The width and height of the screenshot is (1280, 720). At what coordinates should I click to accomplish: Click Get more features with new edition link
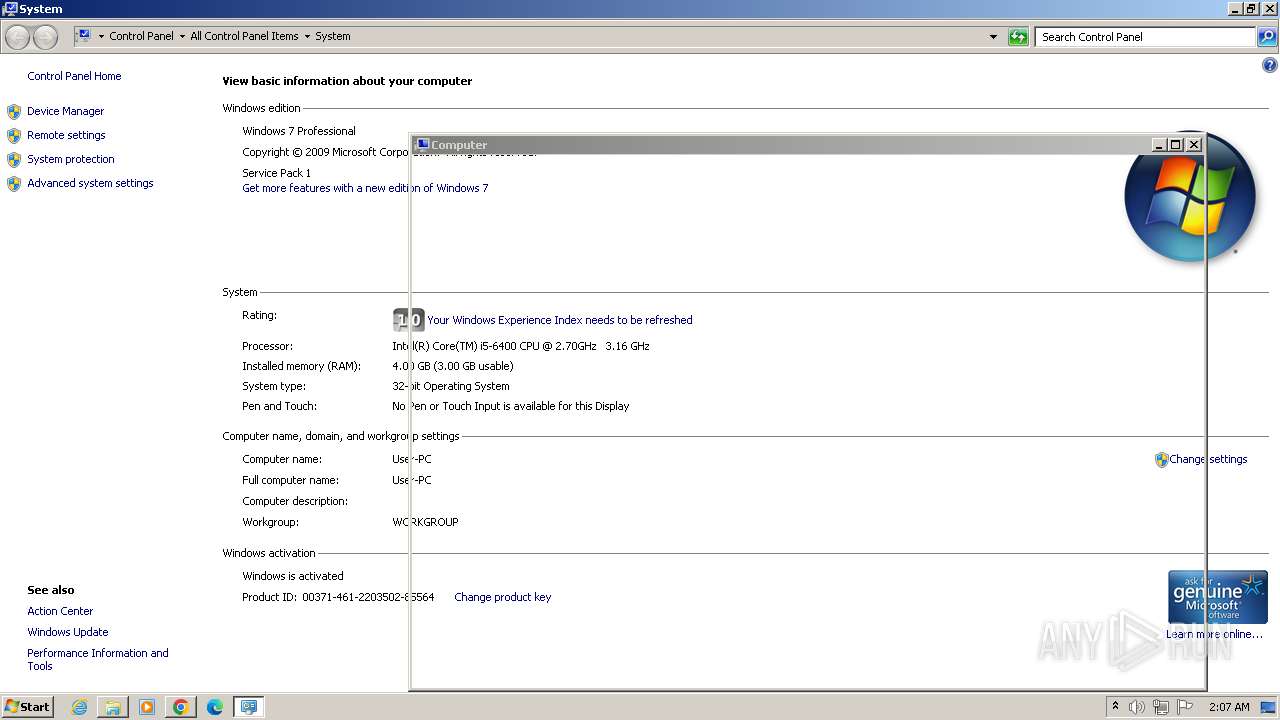365,188
